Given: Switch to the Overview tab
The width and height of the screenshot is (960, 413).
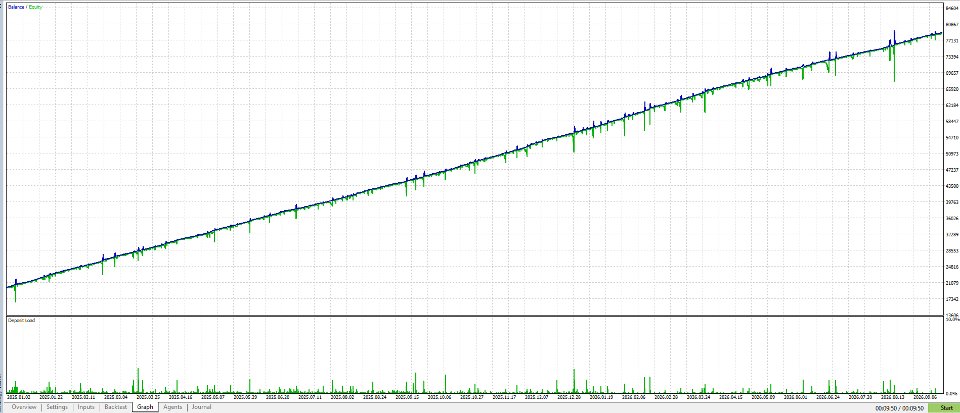Looking at the screenshot, I should click(x=23, y=407).
